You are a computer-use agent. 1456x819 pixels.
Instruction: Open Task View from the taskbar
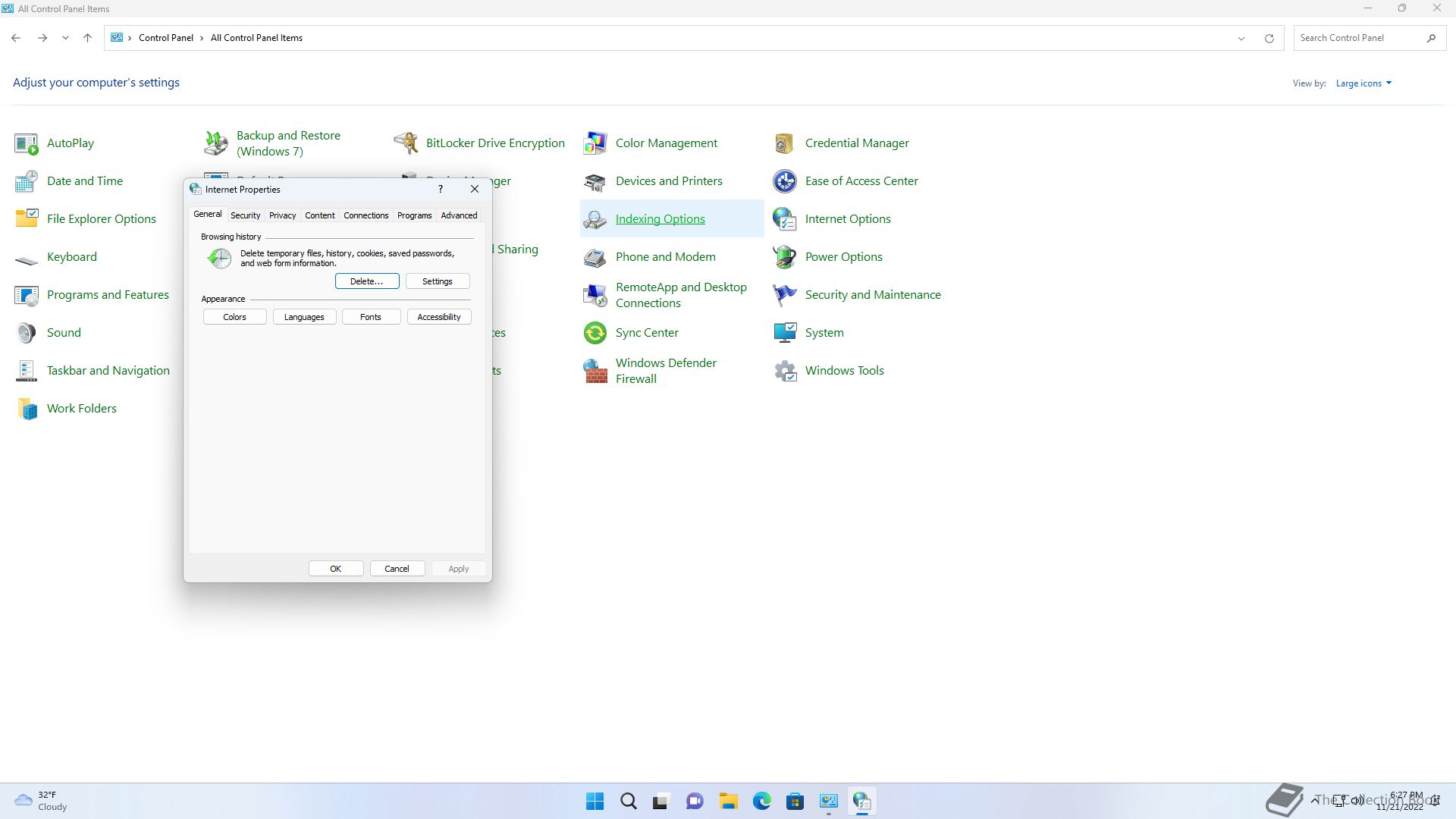[x=662, y=801]
